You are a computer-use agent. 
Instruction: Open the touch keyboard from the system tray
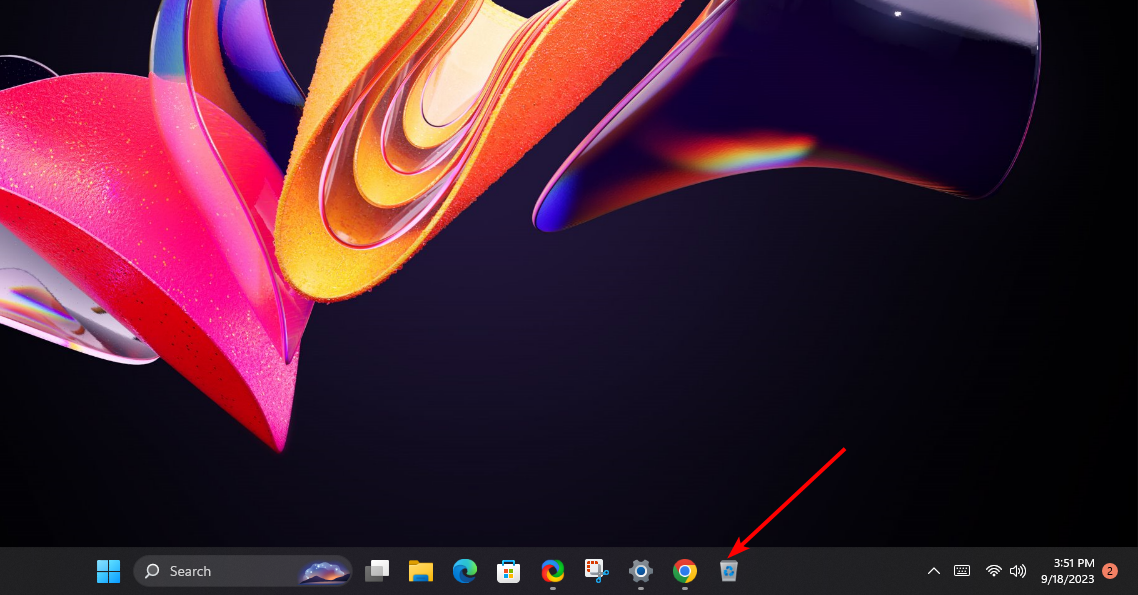[961, 571]
